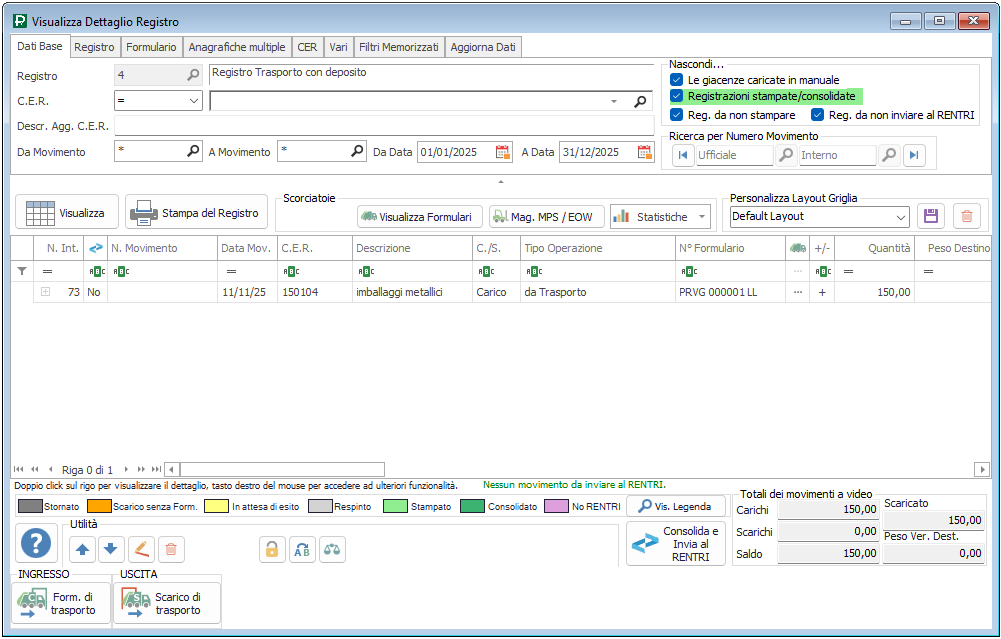Switch to the Formulario tab

tap(152, 47)
